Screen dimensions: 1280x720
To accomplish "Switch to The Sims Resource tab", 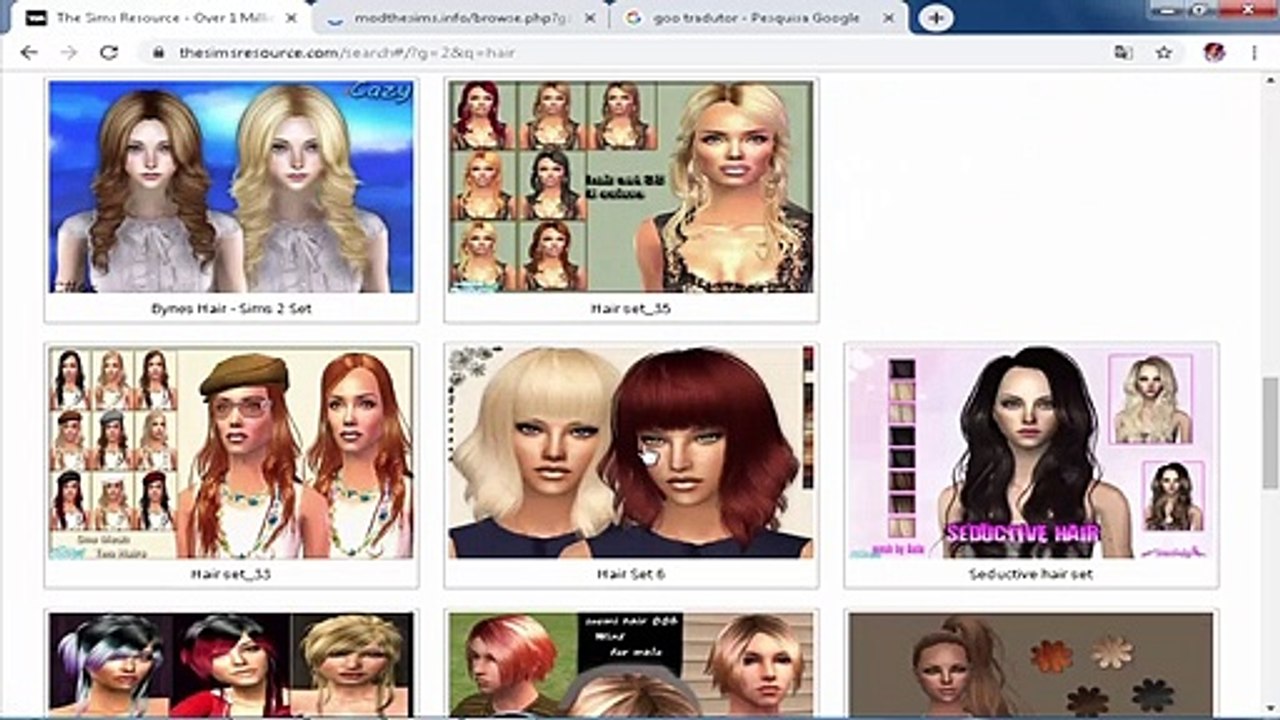I will 160,18.
